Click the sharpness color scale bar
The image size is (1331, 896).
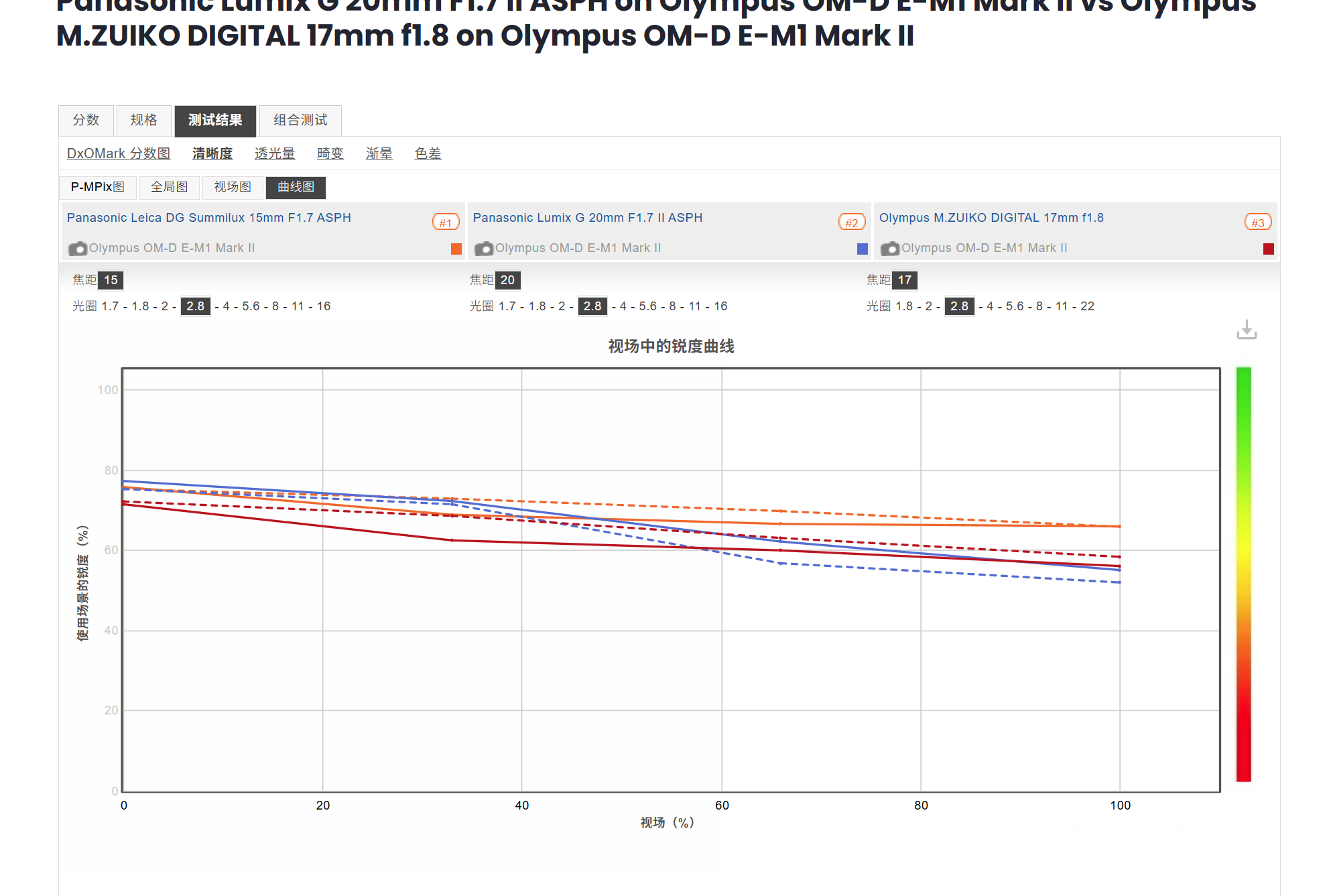click(1244, 574)
